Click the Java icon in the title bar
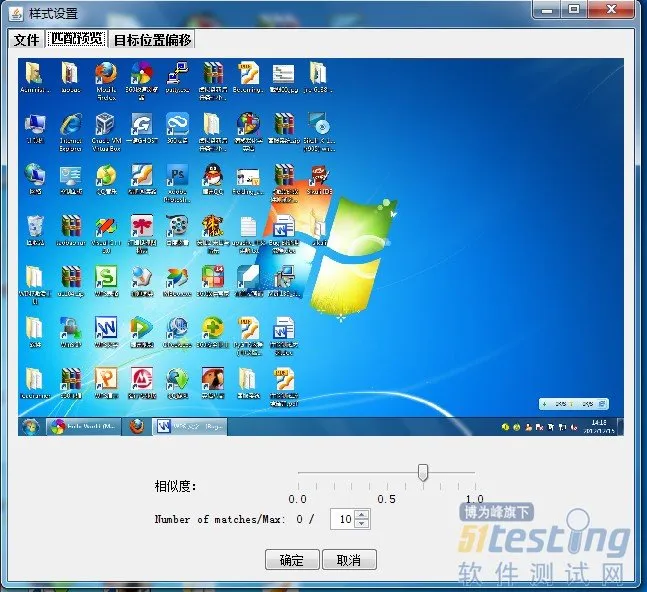Image resolution: width=647 pixels, height=592 pixels. click(x=17, y=13)
